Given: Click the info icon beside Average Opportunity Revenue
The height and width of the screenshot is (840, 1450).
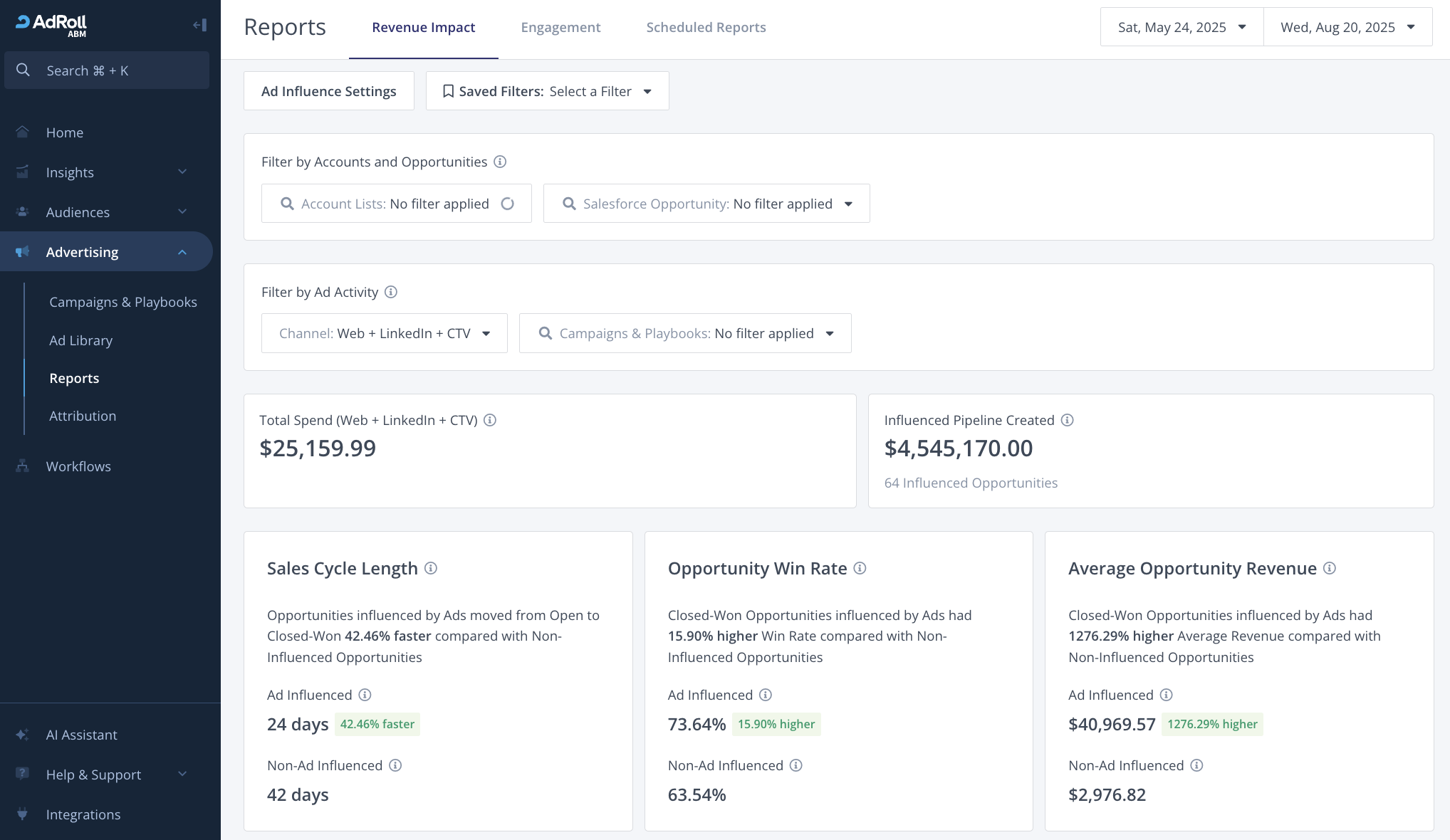Looking at the screenshot, I should (x=1330, y=568).
